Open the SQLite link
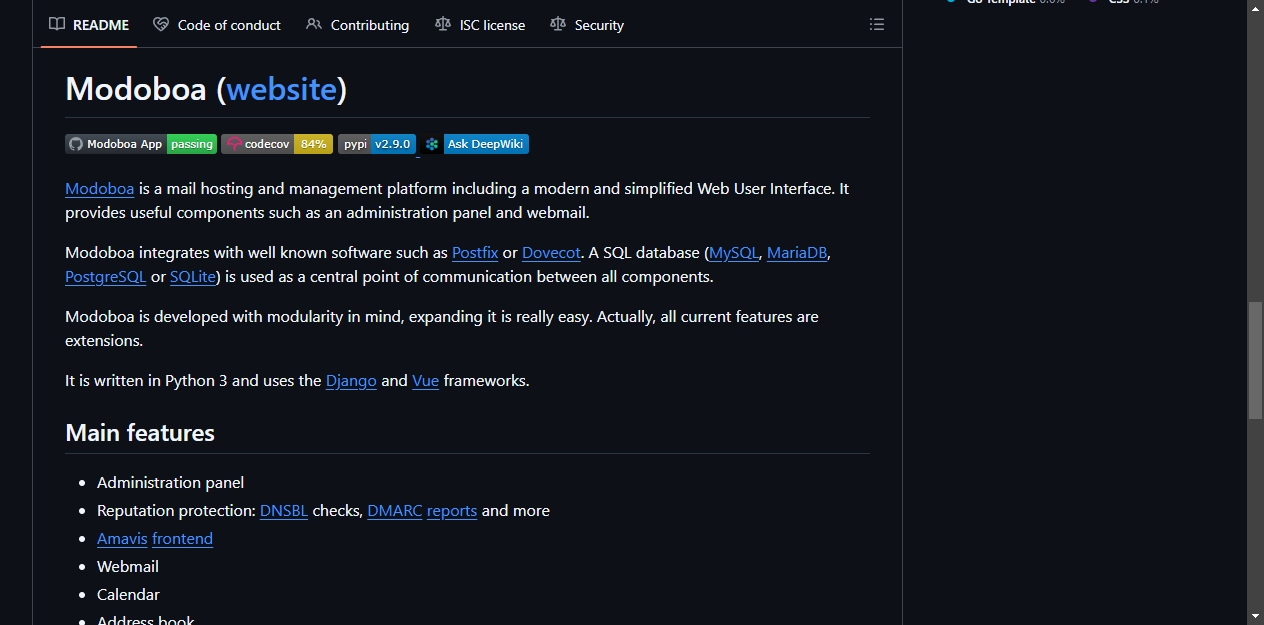1264x625 pixels. click(193, 276)
